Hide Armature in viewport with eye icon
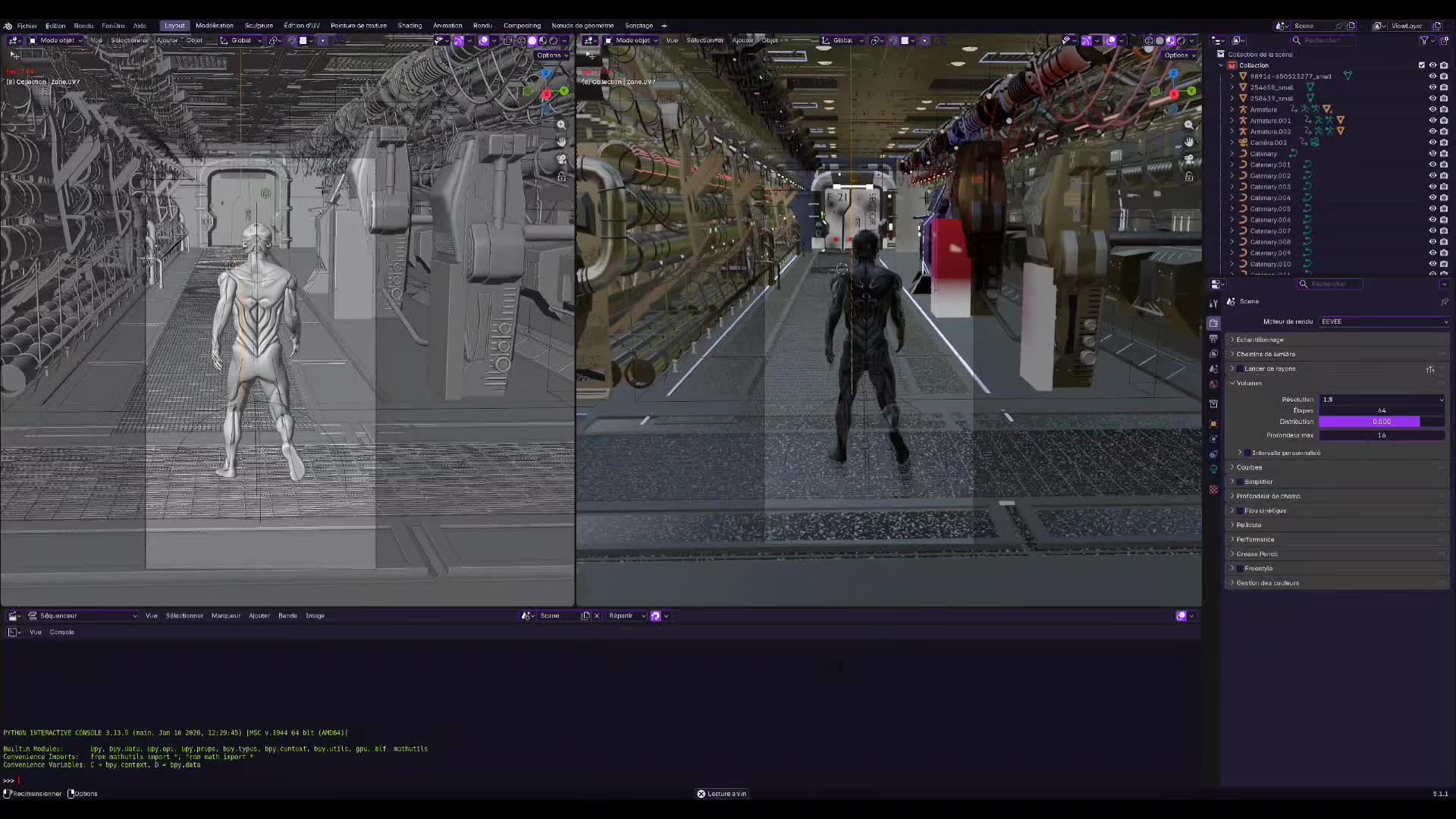 tap(1432, 109)
